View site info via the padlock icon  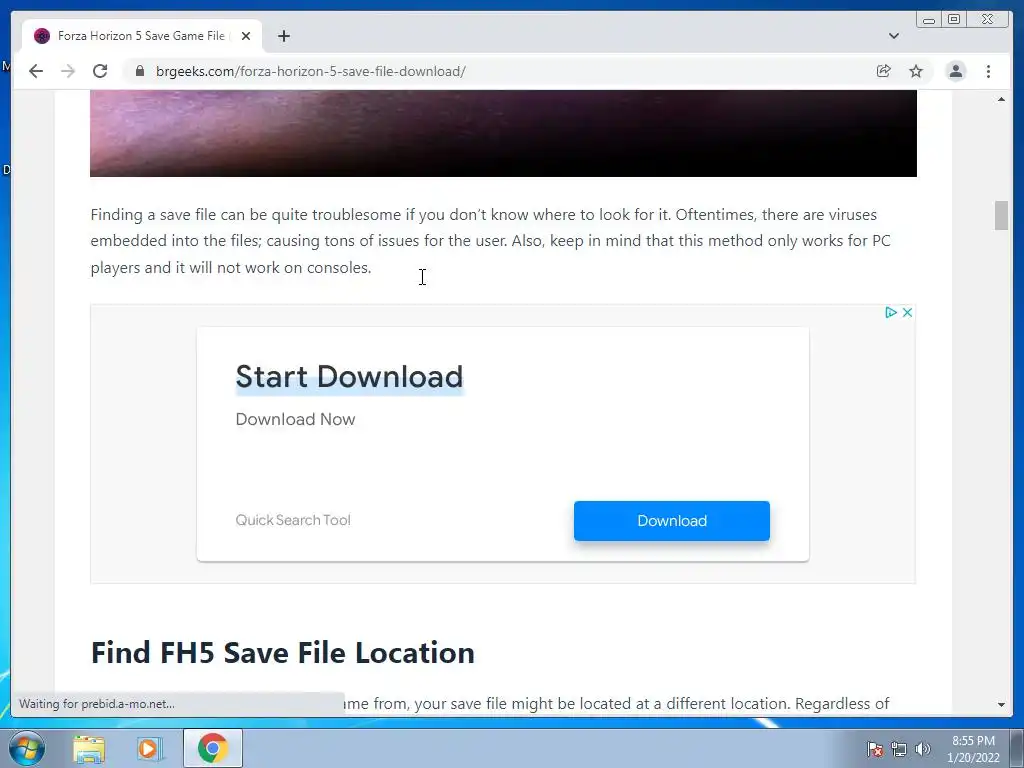tap(140, 71)
